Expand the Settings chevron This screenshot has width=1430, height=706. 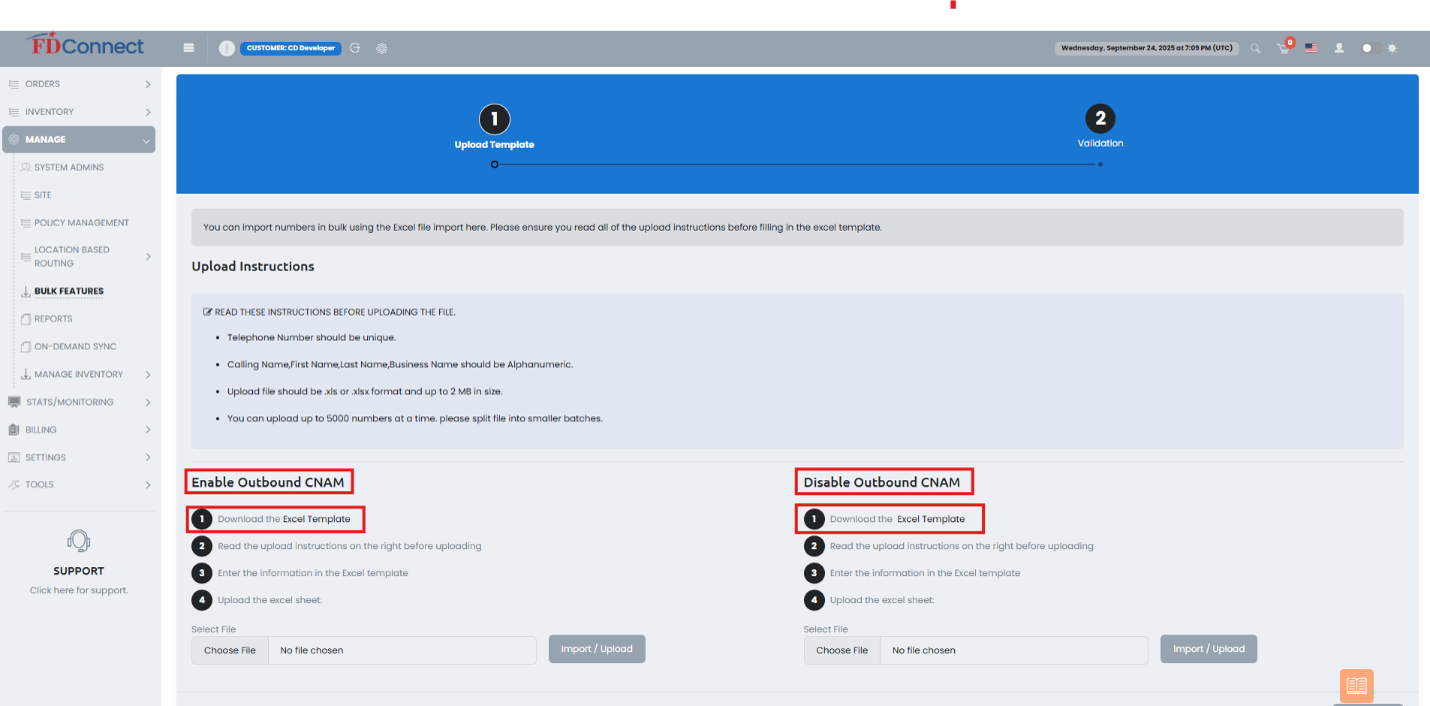pyautogui.click(x=148, y=457)
